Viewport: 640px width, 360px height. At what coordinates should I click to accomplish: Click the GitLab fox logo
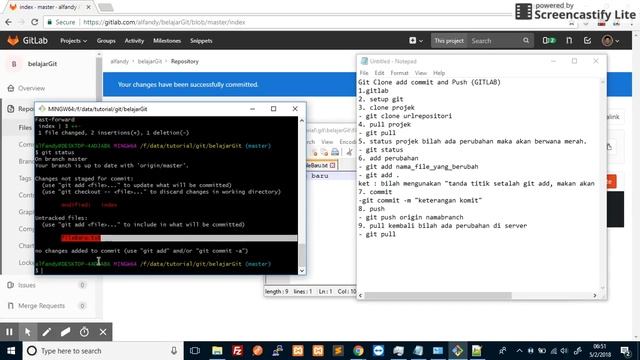13,40
